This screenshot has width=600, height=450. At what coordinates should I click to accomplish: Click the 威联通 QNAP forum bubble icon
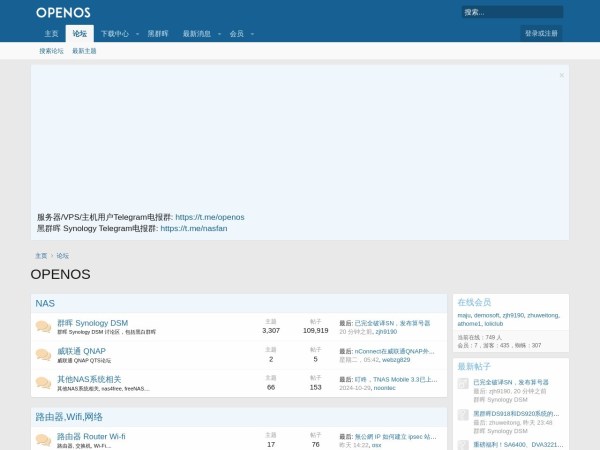tap(43, 355)
